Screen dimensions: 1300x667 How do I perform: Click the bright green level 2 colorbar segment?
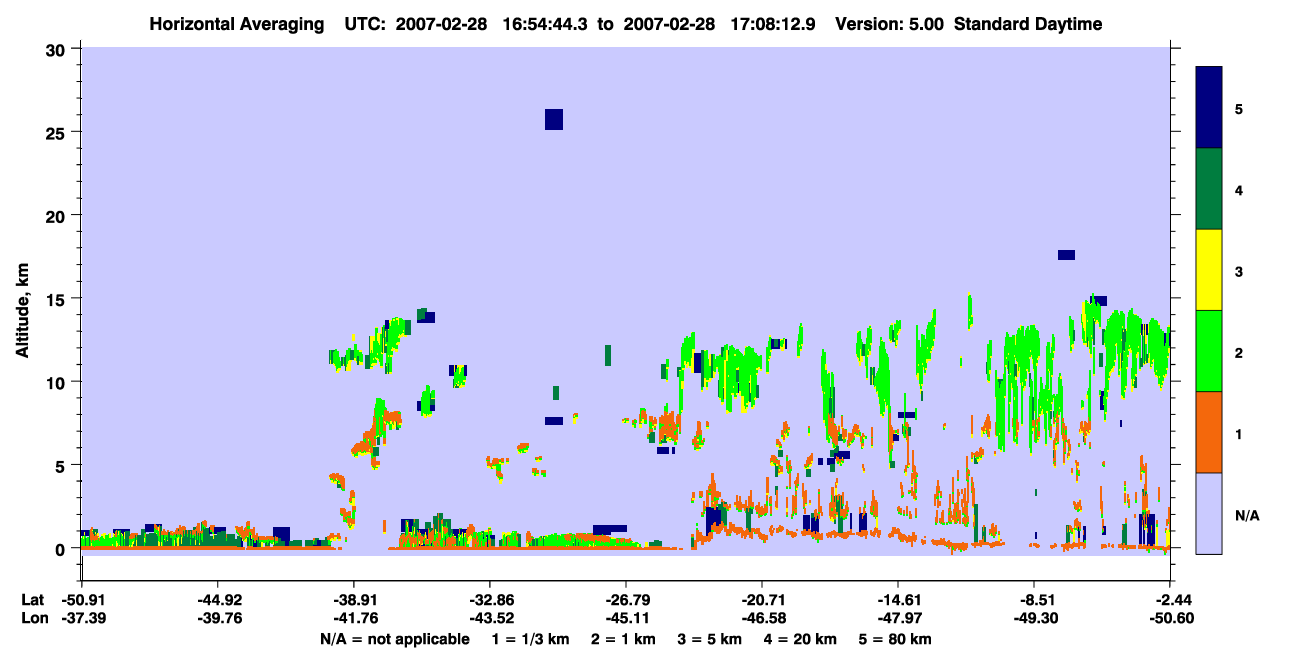click(1209, 351)
